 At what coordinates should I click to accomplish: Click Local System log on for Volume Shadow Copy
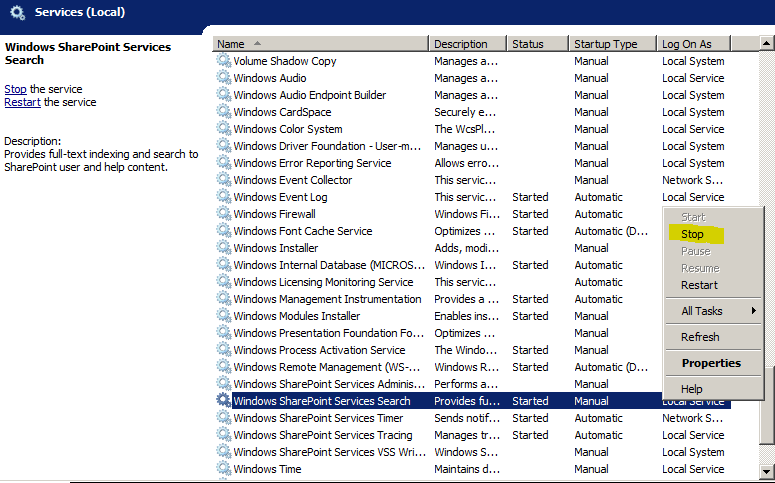click(693, 61)
